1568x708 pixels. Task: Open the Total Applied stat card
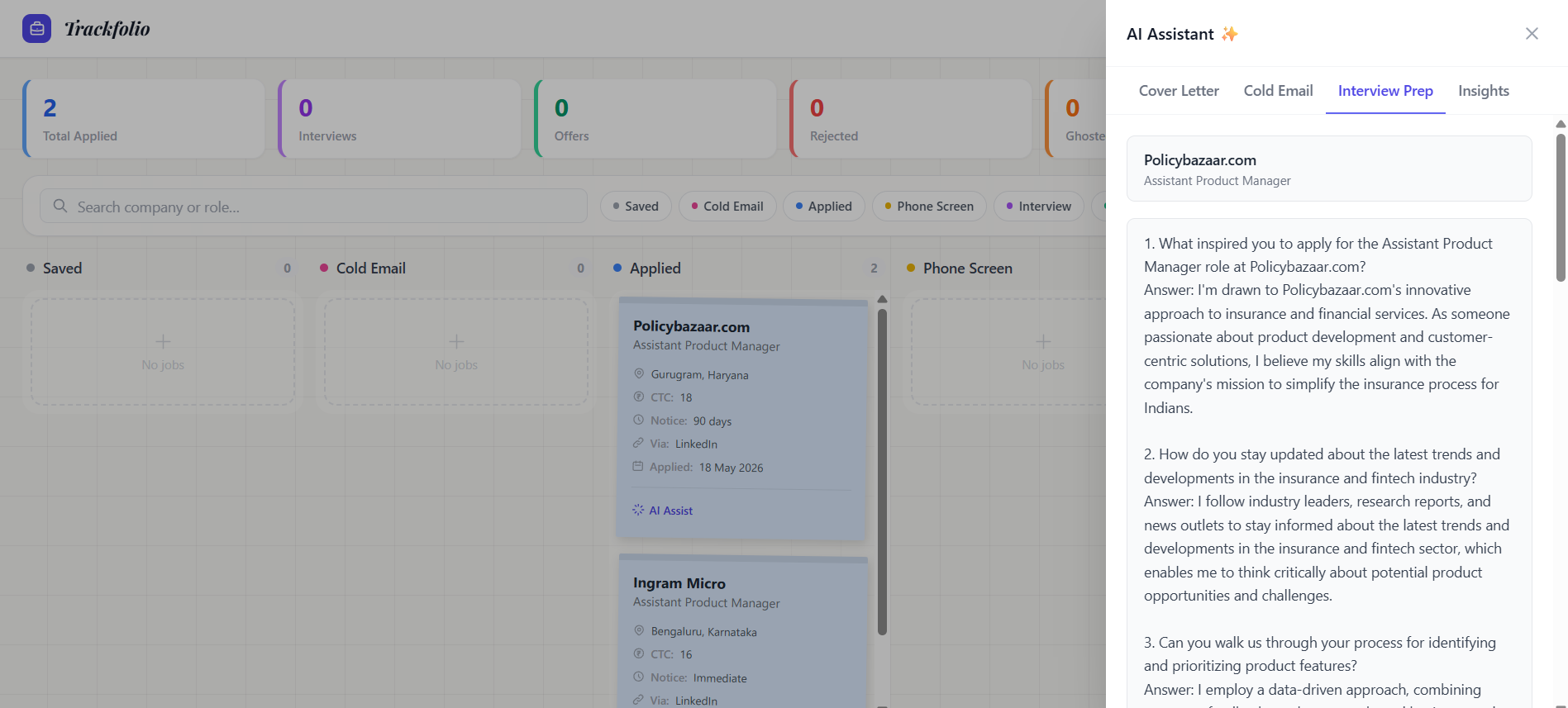click(144, 118)
